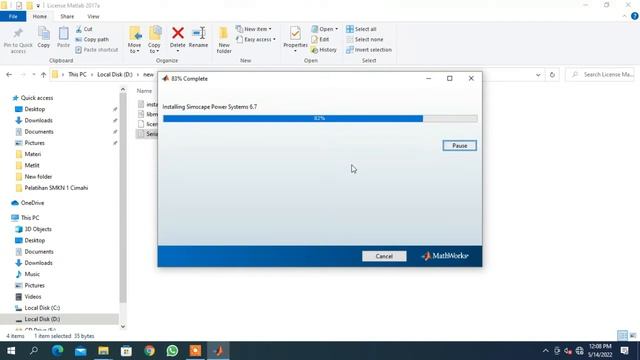Viewport: 640px width, 360px height.
Task: Click Select none in ribbon
Action: pos(365,40)
